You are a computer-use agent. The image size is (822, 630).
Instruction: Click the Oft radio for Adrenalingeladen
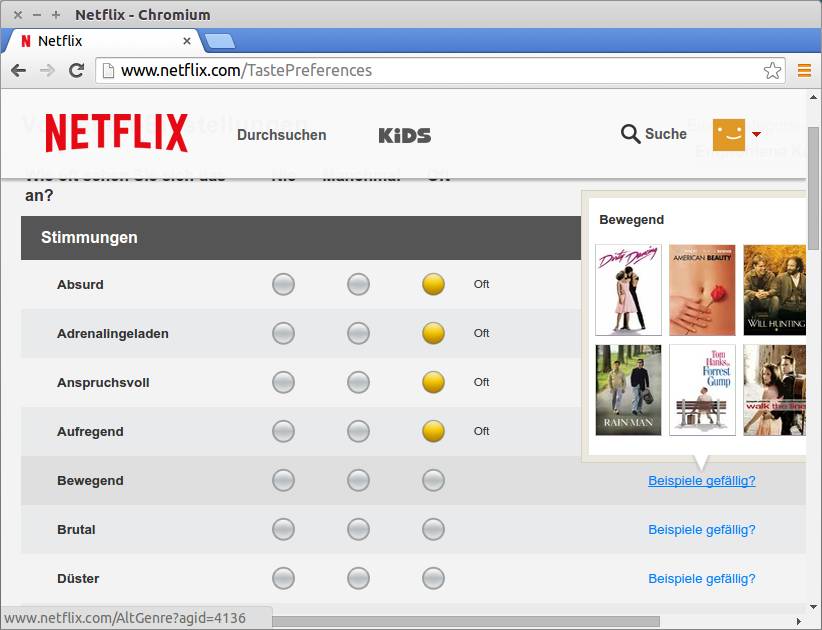pyautogui.click(x=434, y=333)
